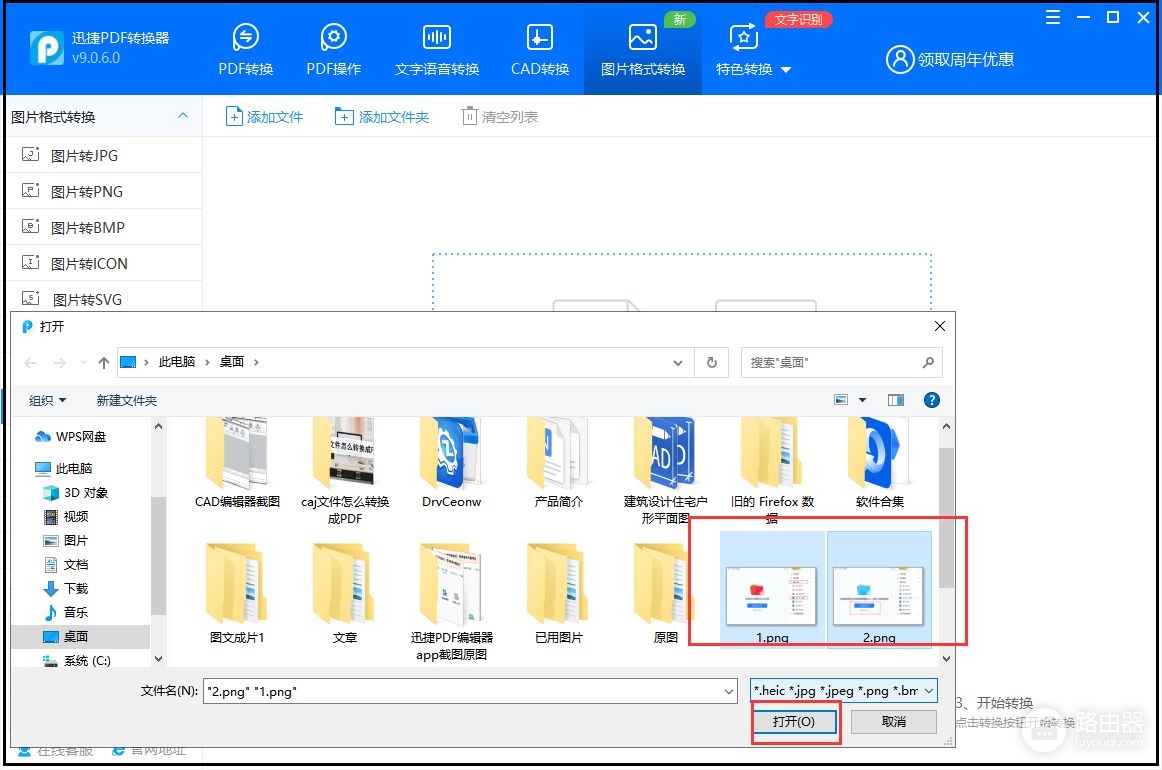Screen dimensions: 1162x770
Task: Click the 迅捷PDF转换器 logo icon
Action: pos(47,47)
